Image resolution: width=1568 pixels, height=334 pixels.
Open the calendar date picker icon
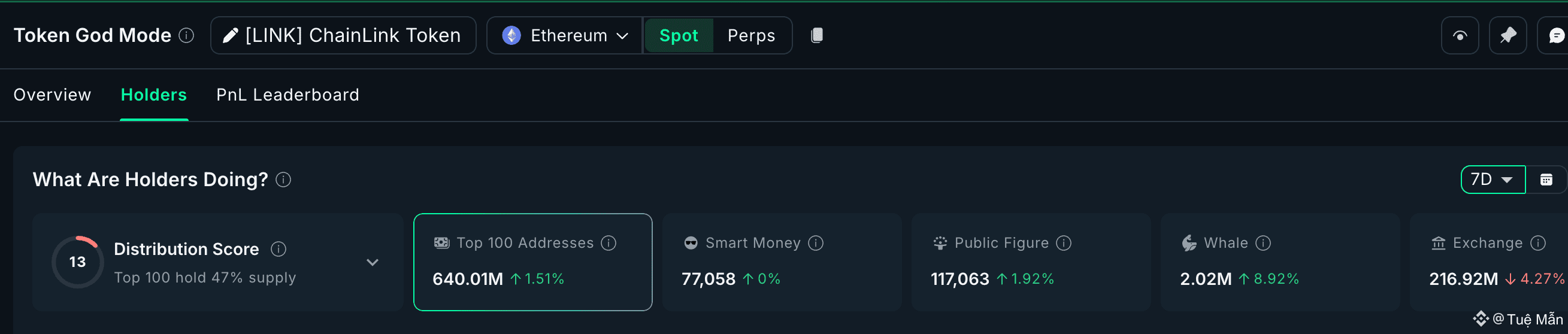click(1546, 180)
